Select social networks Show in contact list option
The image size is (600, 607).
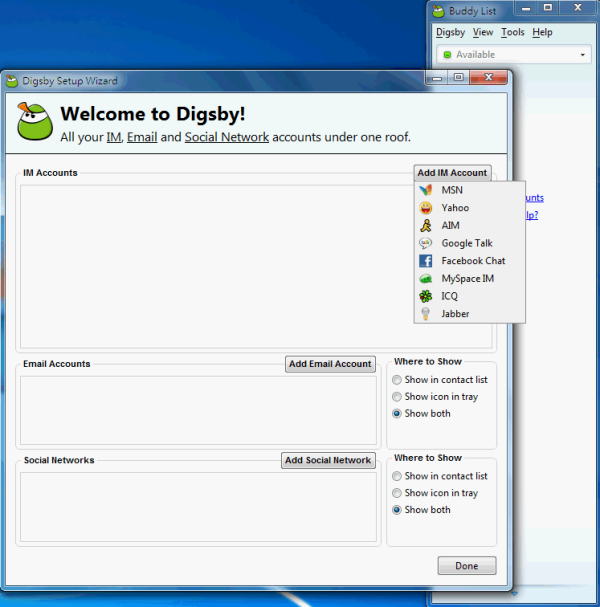coord(440,476)
